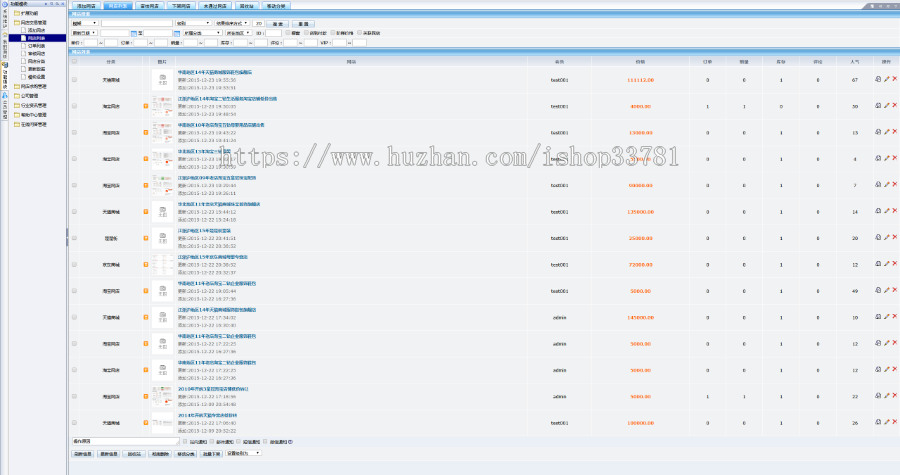Open the keyword-field type dropdown in search bar
900x475 pixels.
84,24
